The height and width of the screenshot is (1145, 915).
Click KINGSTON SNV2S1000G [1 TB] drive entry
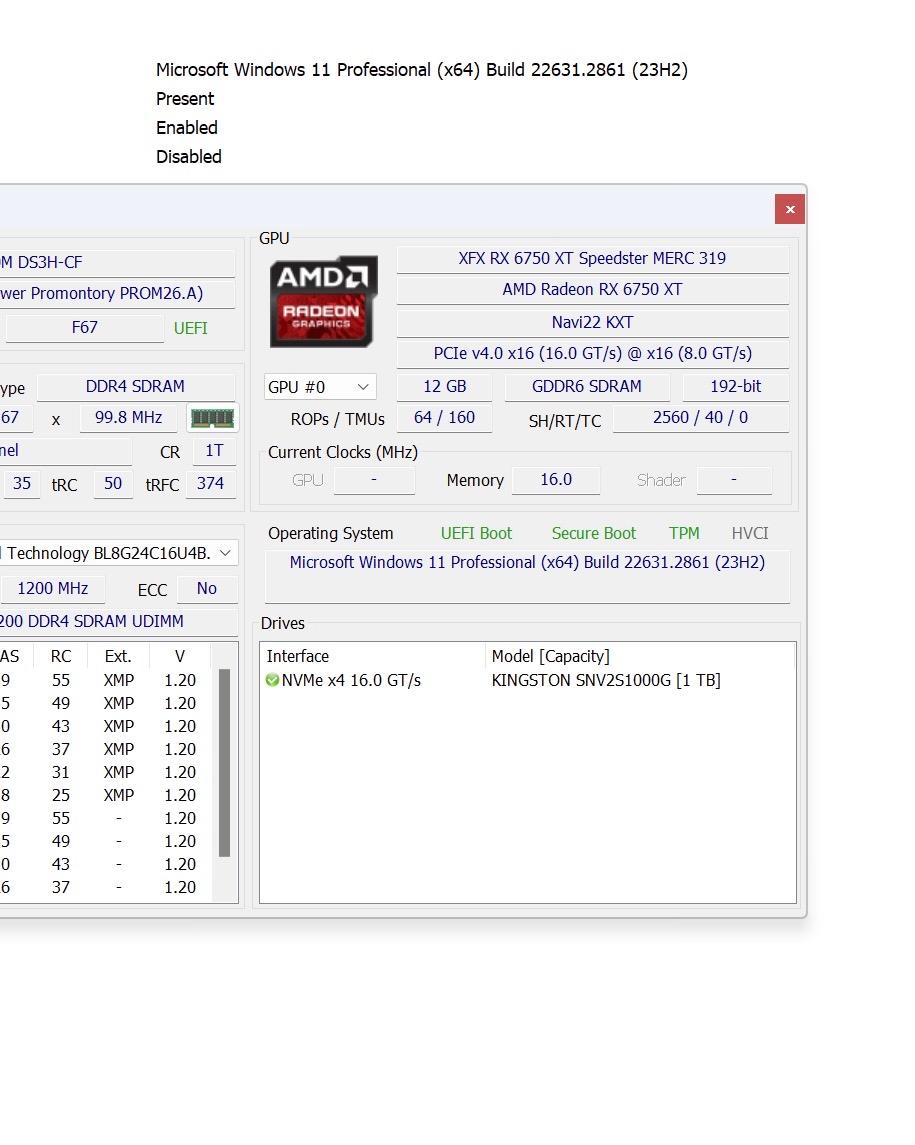(x=606, y=680)
